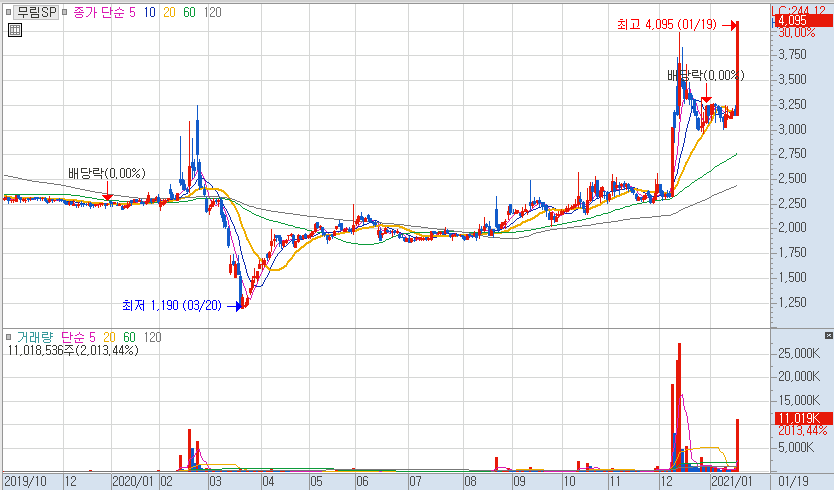Click the square marker before 종가 단순
Image resolution: width=834 pixels, height=490 pixels.
point(65,12)
